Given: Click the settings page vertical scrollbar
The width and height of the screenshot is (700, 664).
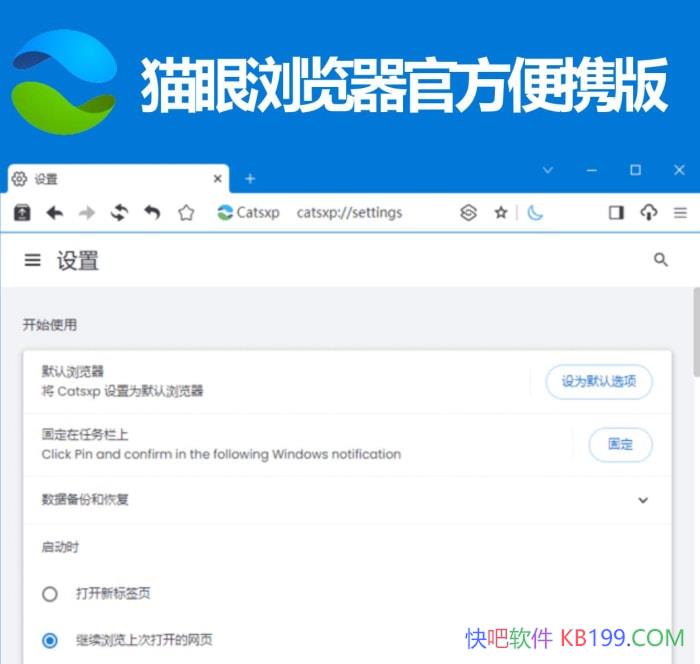Looking at the screenshot, I should pos(696,333).
